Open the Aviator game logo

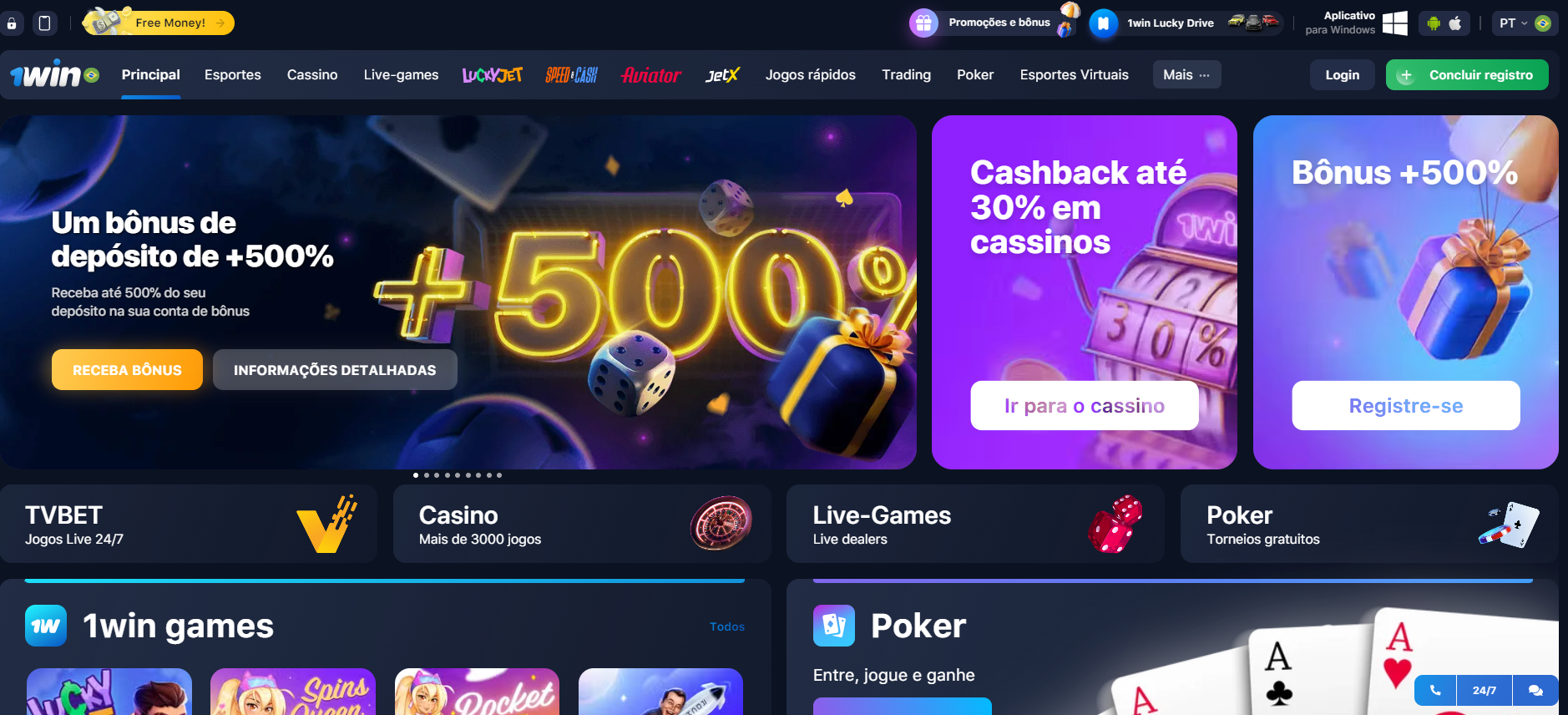651,75
